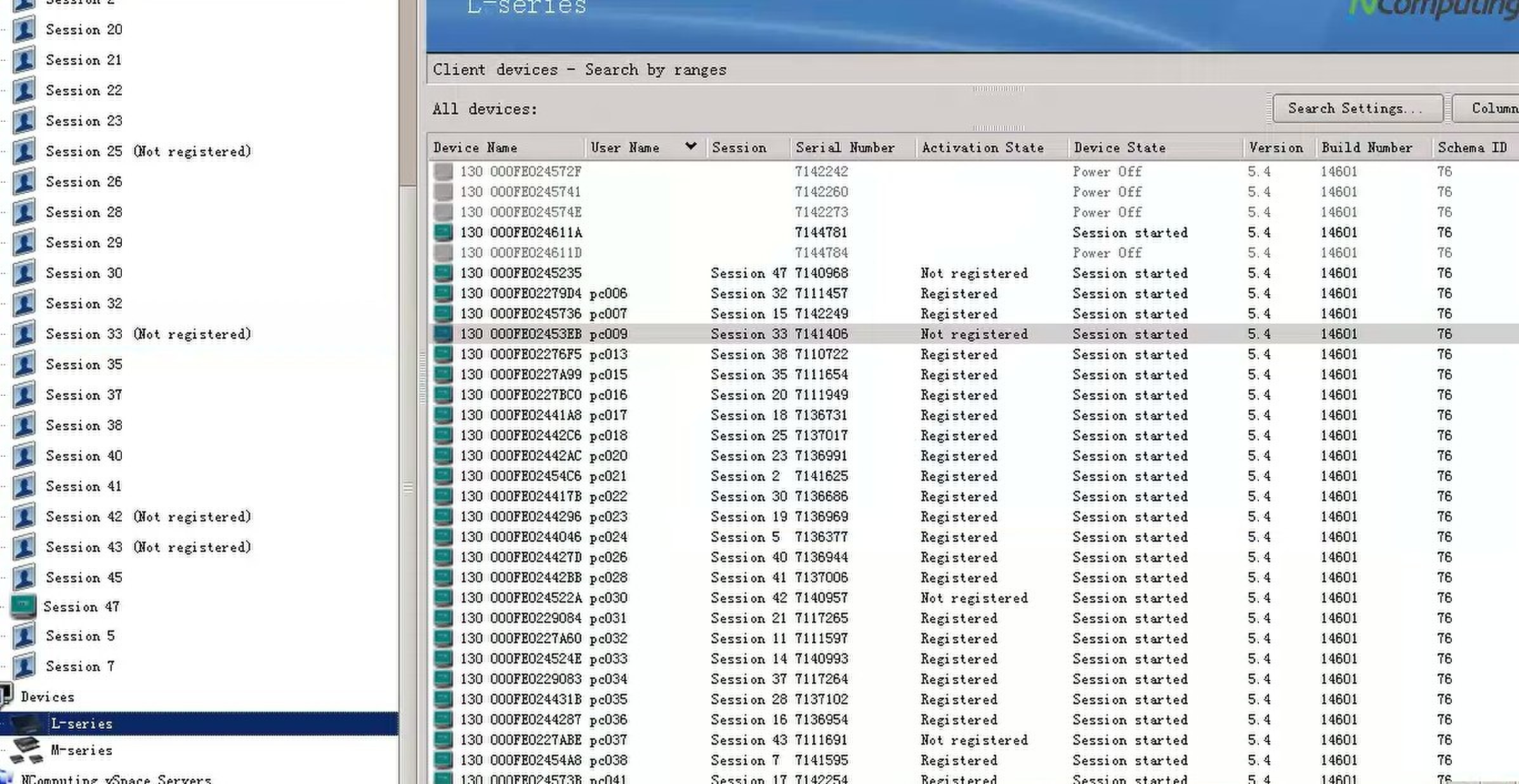Click the user icon for Session 5
Image resolution: width=1519 pixels, height=784 pixels.
tap(24, 636)
